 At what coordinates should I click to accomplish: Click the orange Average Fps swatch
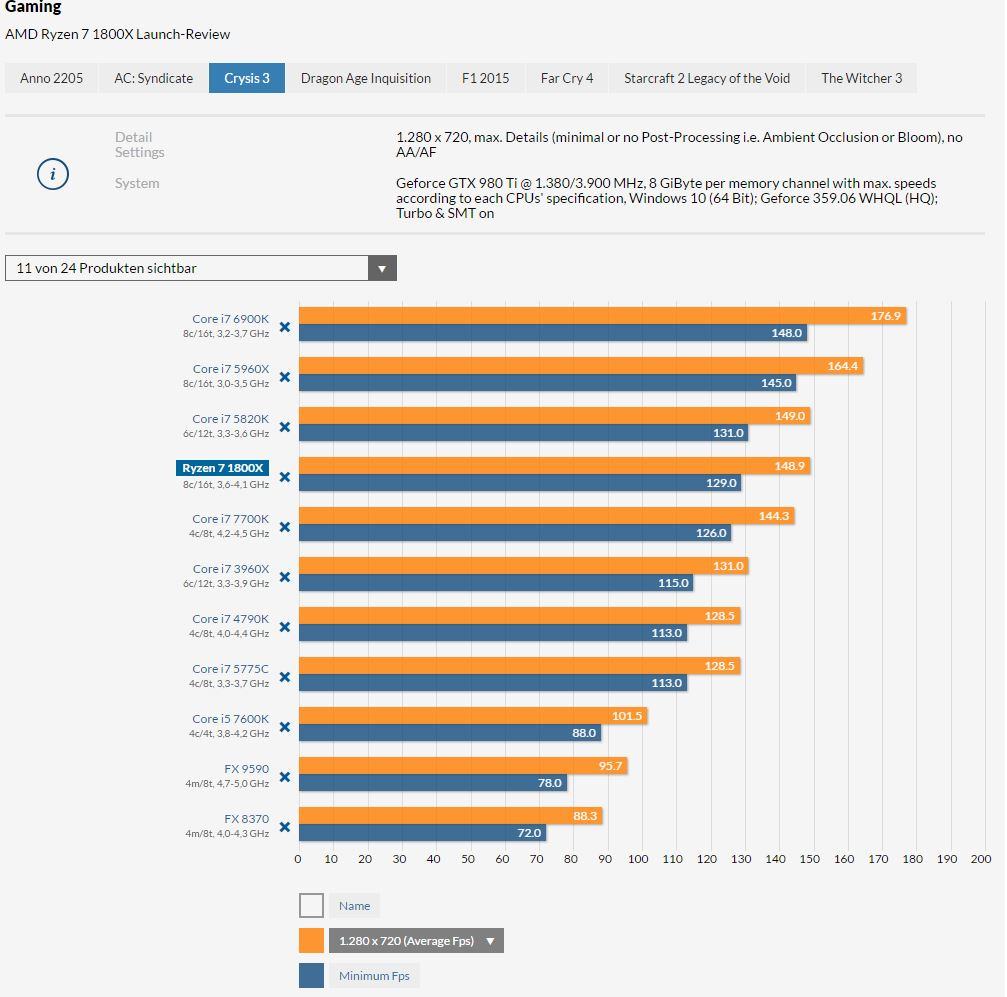tap(311, 941)
